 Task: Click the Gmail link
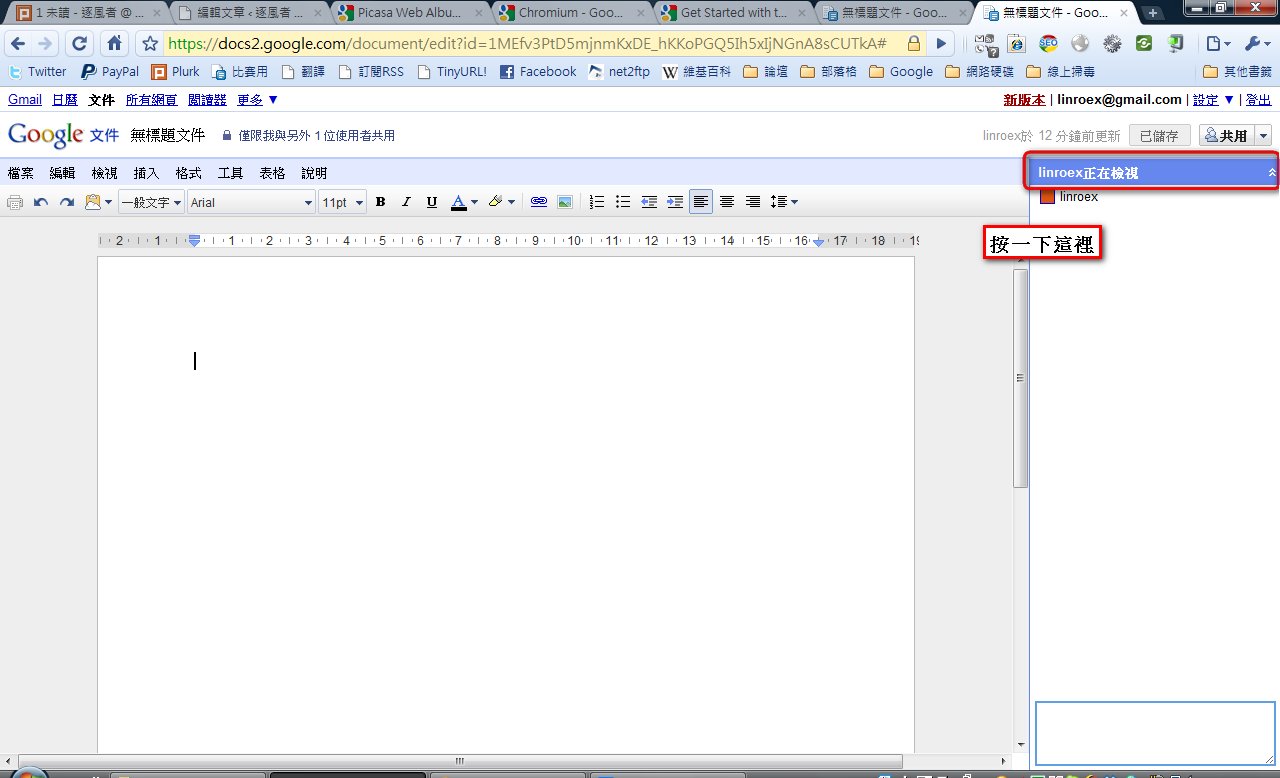25,99
